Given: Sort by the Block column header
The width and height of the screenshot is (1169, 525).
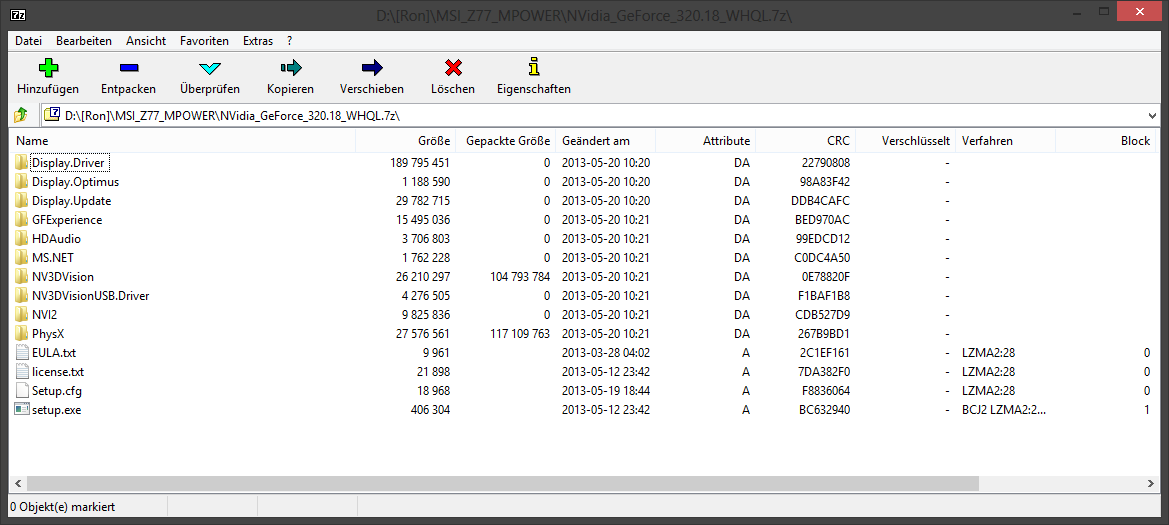Looking at the screenshot, I should [x=1106, y=140].
